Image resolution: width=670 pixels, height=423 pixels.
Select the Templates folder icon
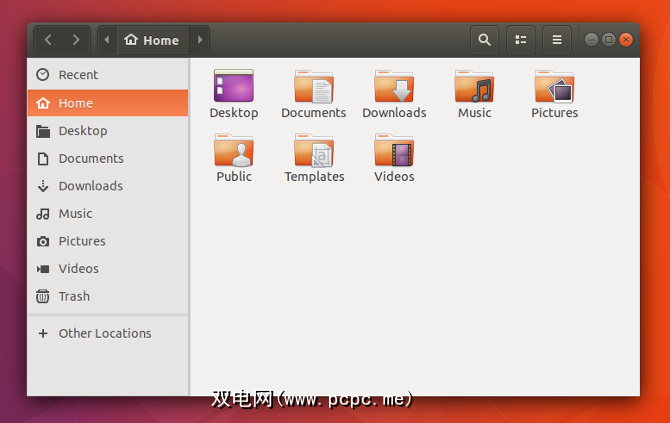tap(314, 150)
